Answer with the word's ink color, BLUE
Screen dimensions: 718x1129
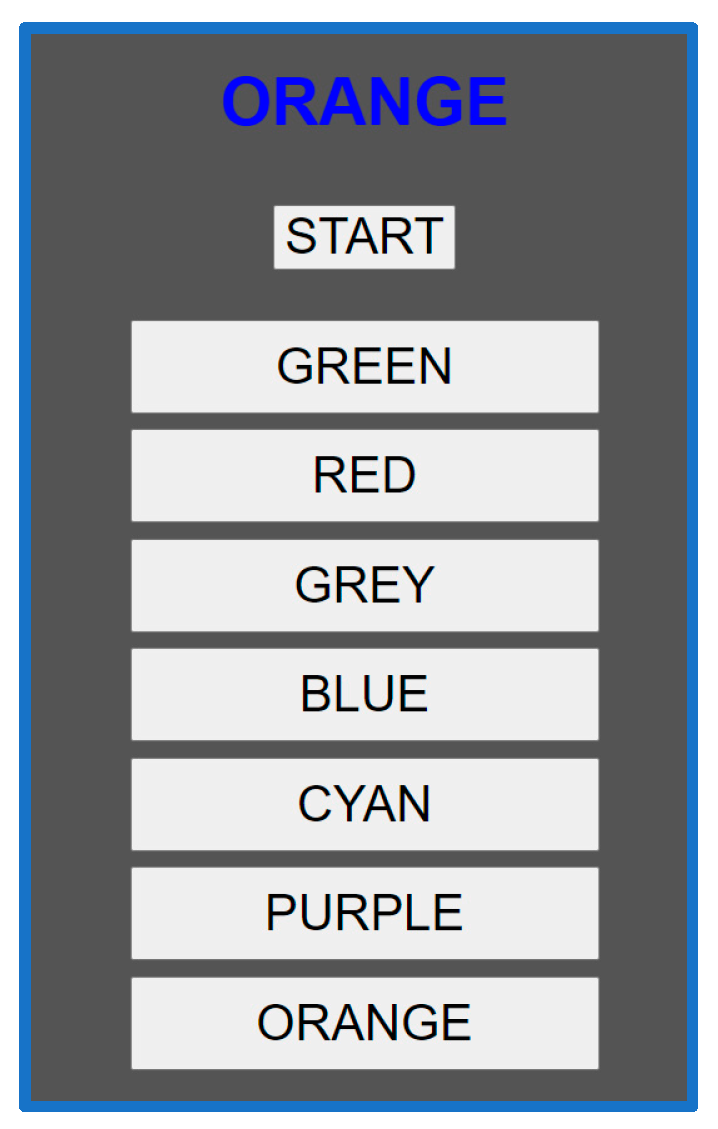[364, 694]
